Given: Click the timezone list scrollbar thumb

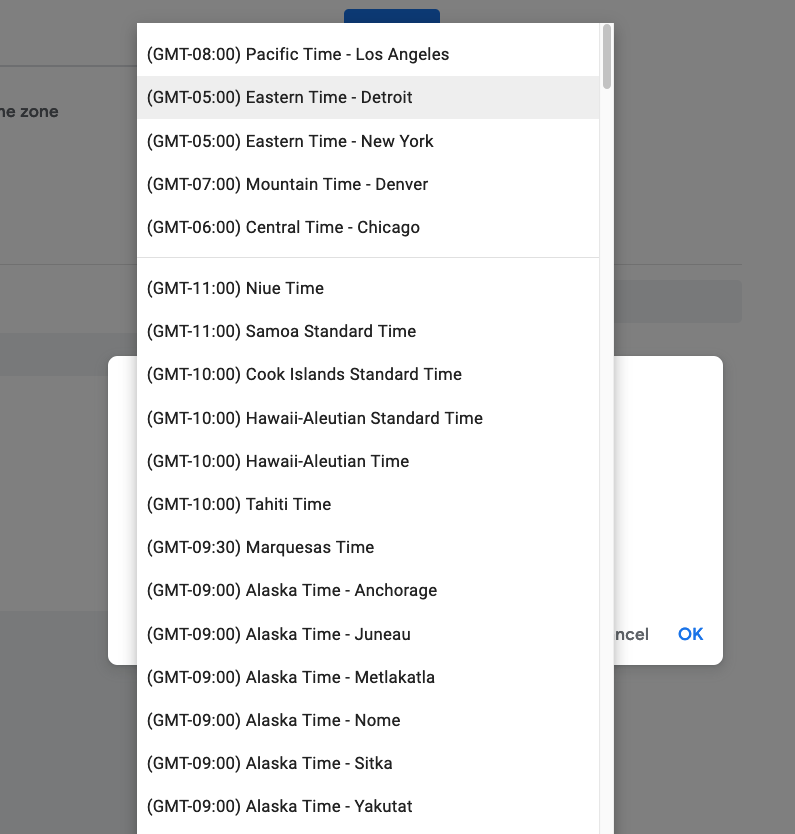Looking at the screenshot, I should click(607, 55).
